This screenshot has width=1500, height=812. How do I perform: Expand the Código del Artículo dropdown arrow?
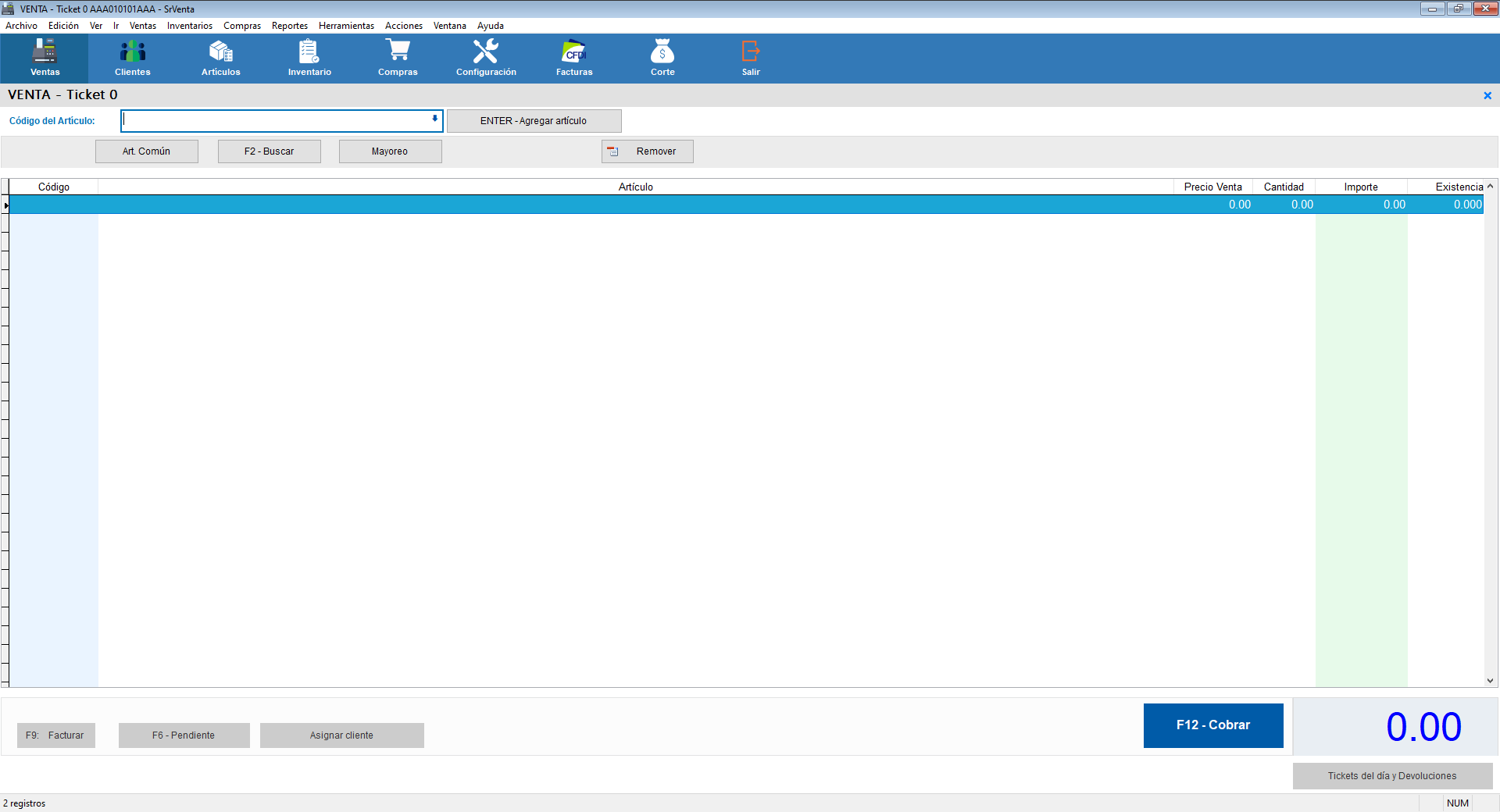[x=435, y=119]
